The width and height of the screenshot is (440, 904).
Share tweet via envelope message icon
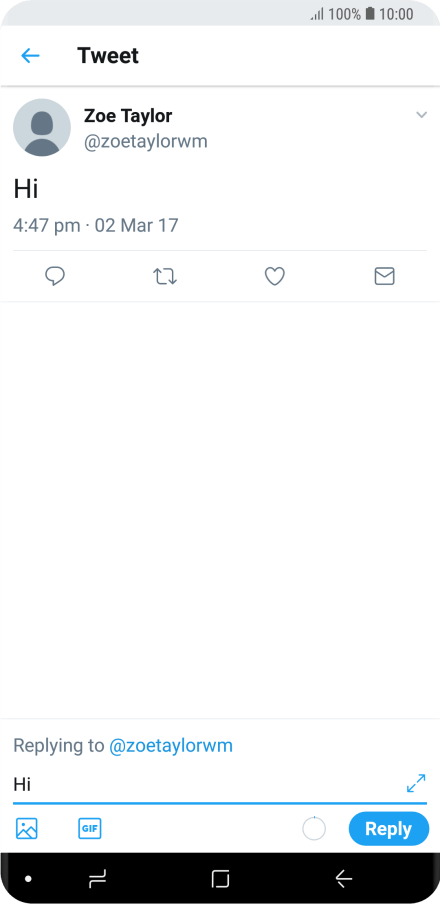tap(385, 277)
